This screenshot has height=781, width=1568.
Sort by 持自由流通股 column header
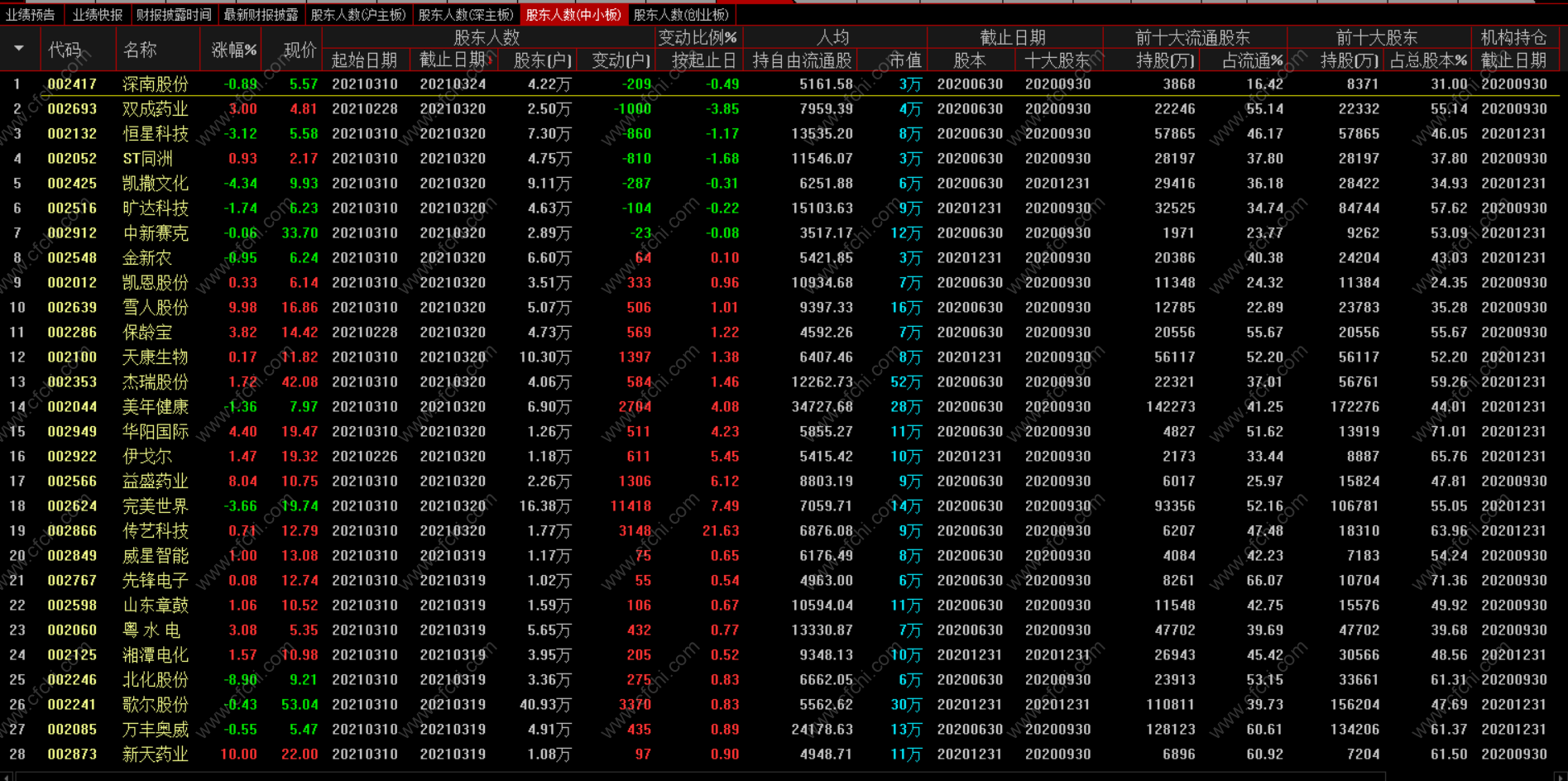point(802,60)
